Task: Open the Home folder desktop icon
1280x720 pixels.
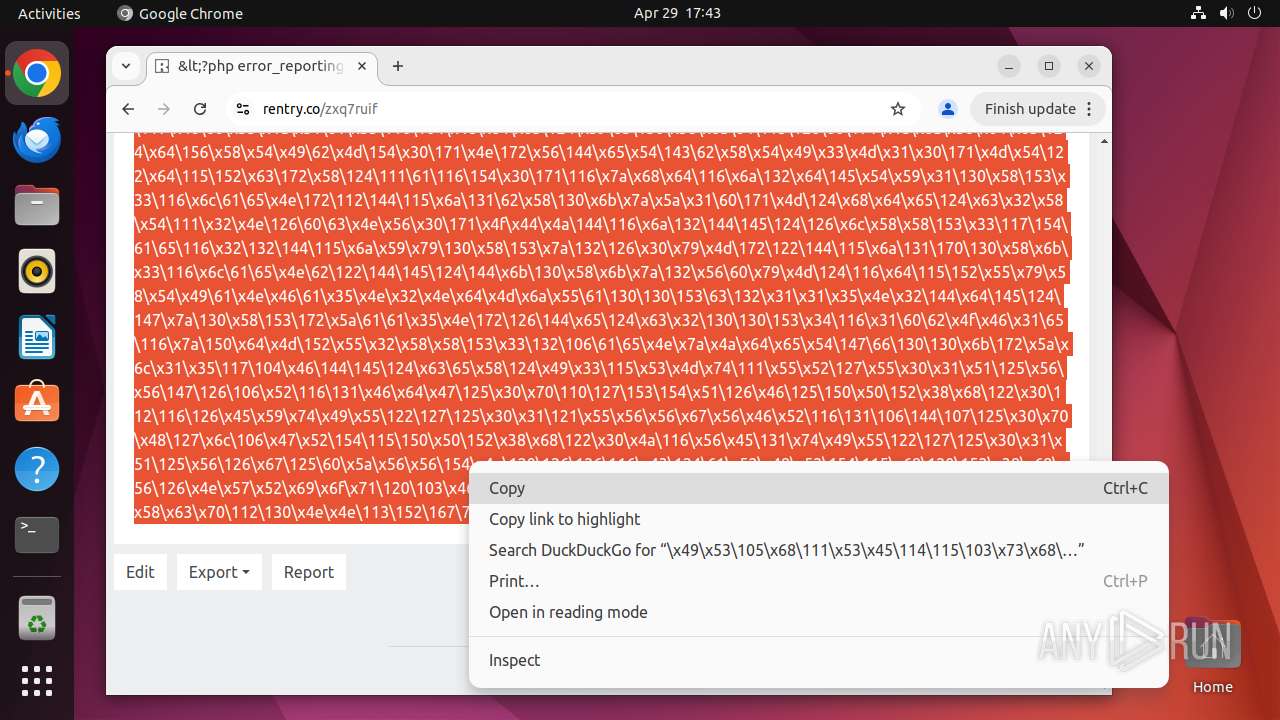Action: (1212, 657)
